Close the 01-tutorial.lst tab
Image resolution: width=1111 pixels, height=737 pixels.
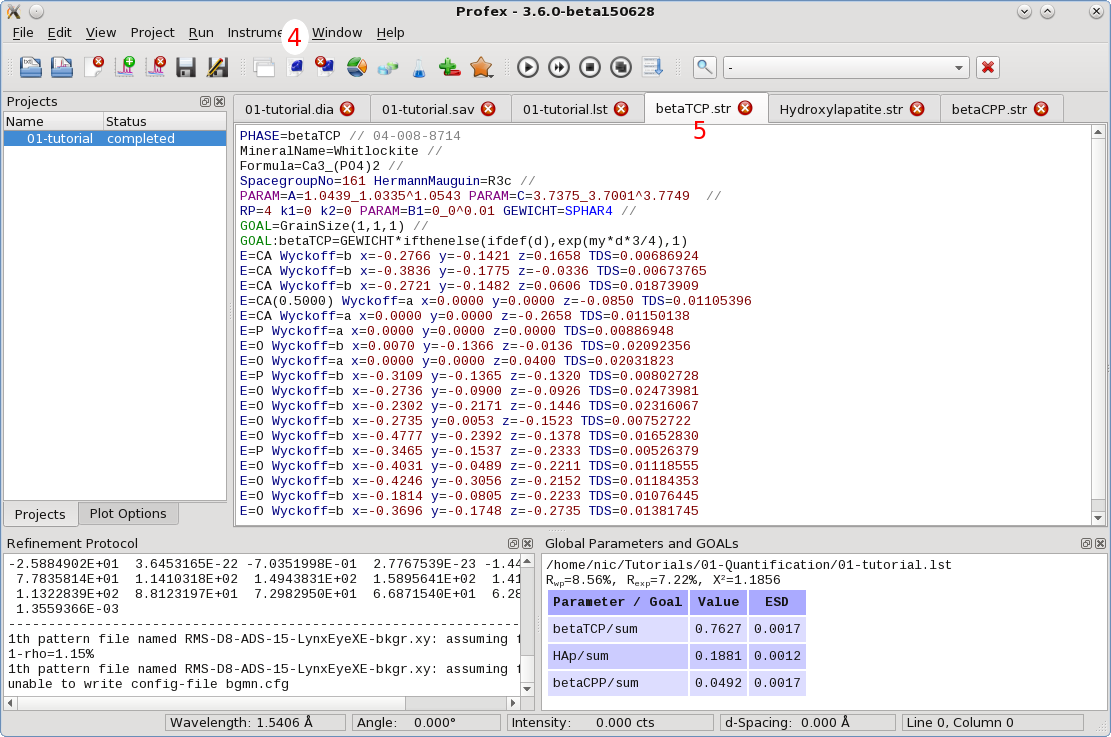tap(621, 108)
